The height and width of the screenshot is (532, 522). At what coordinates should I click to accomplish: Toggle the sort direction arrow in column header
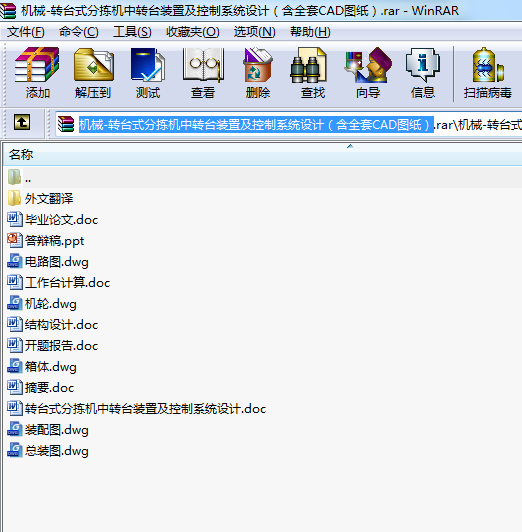tap(350, 146)
